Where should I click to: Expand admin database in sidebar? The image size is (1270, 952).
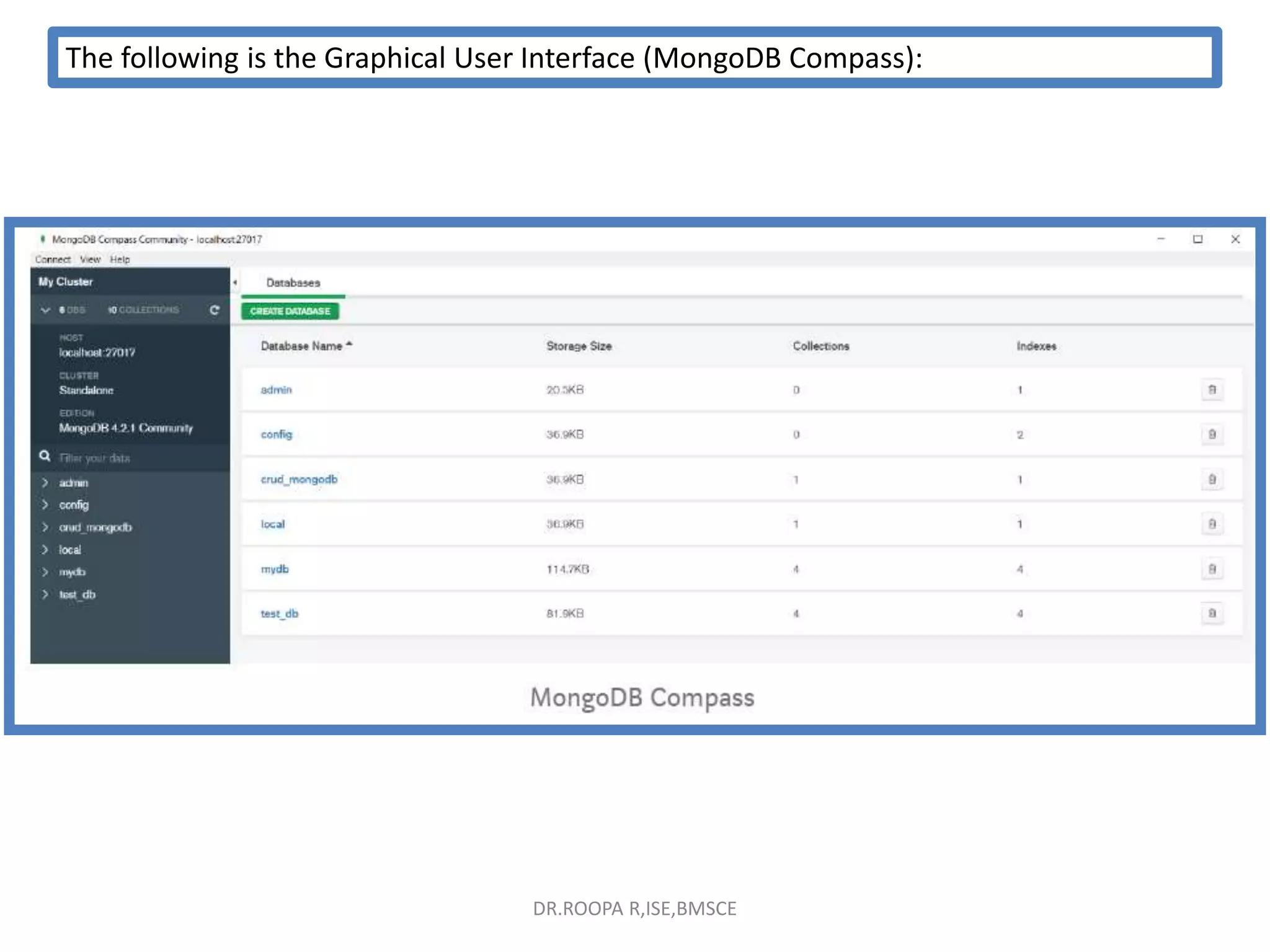[45, 482]
